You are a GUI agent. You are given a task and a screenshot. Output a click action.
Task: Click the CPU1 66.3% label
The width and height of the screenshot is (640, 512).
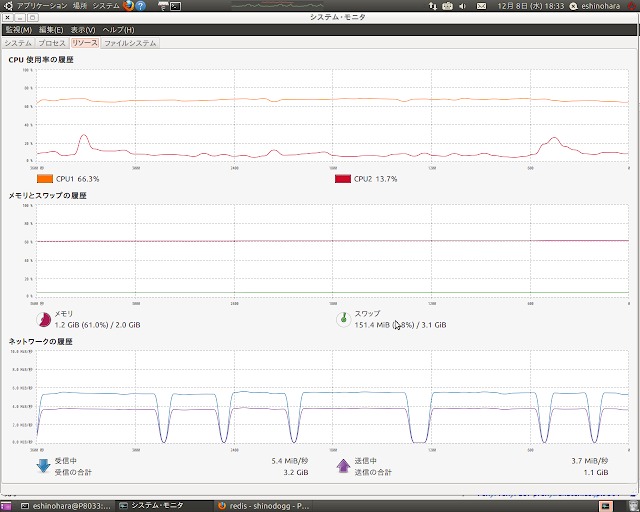78,179
